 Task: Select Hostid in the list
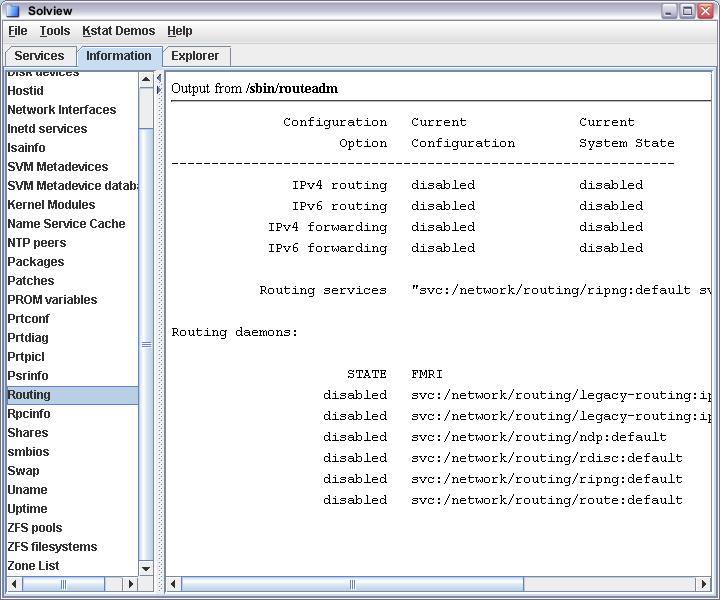(x=73, y=91)
